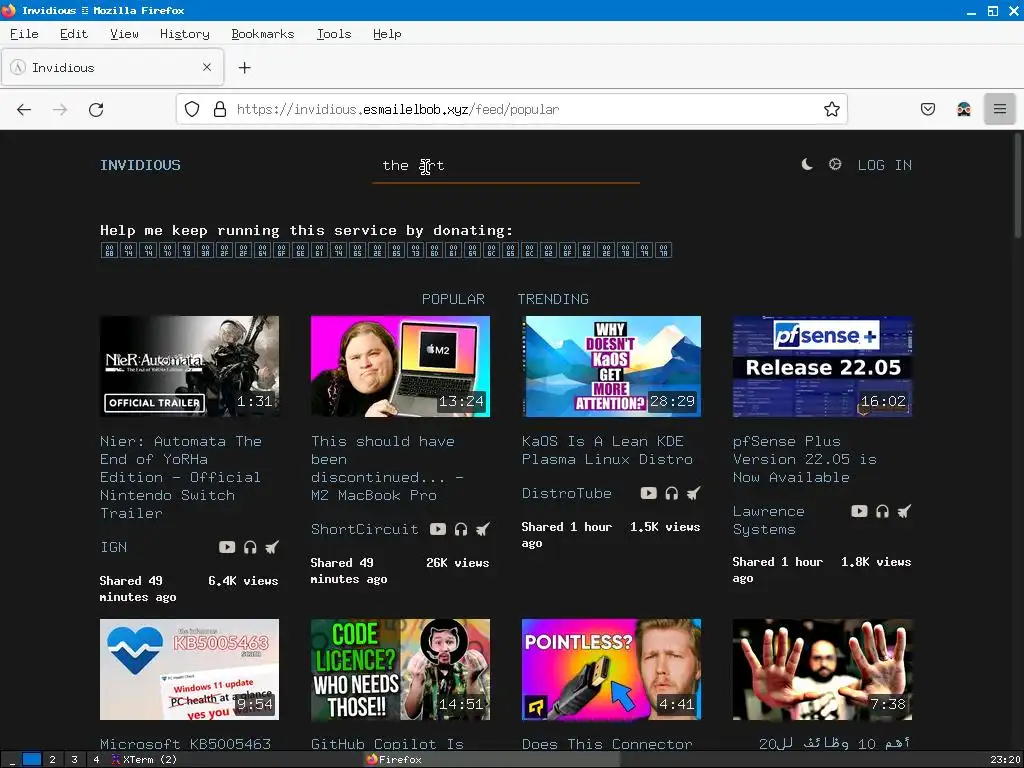This screenshot has height=768, width=1024.
Task: Watch ShortCircuit video on YouTube icon
Action: 438,529
